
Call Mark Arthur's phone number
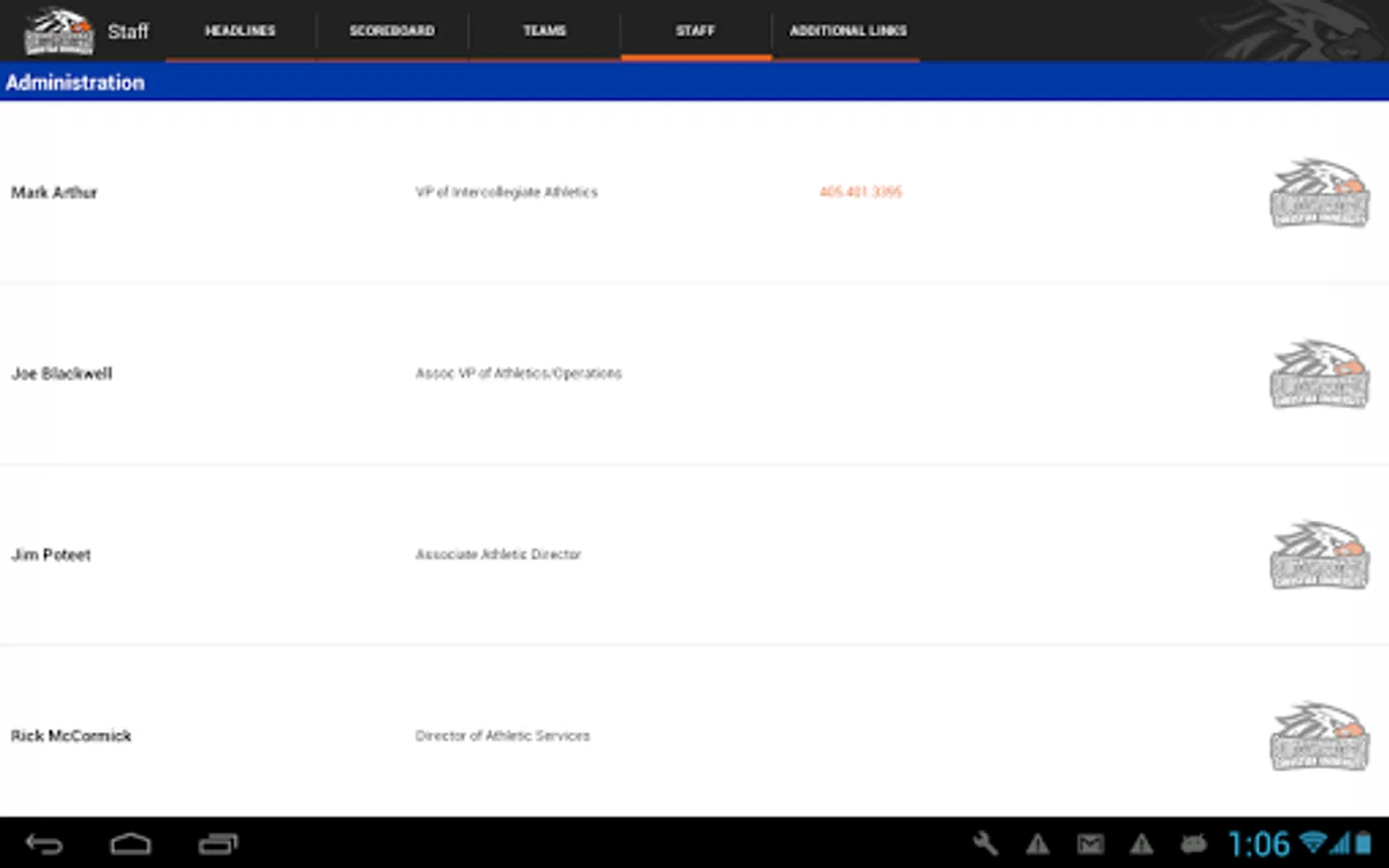pos(860,192)
